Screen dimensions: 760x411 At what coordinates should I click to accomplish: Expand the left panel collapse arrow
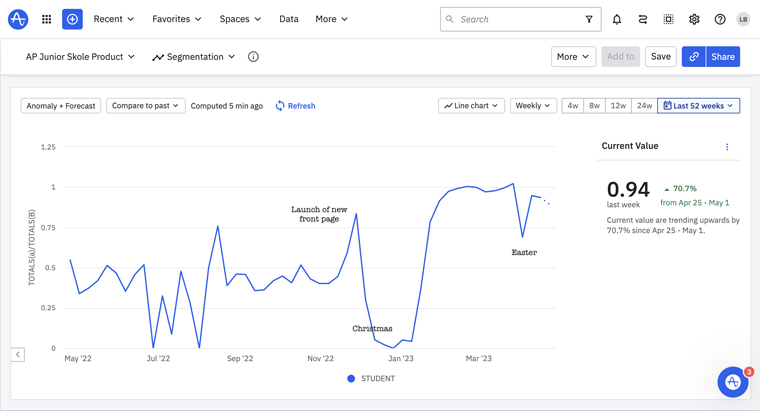[18, 354]
